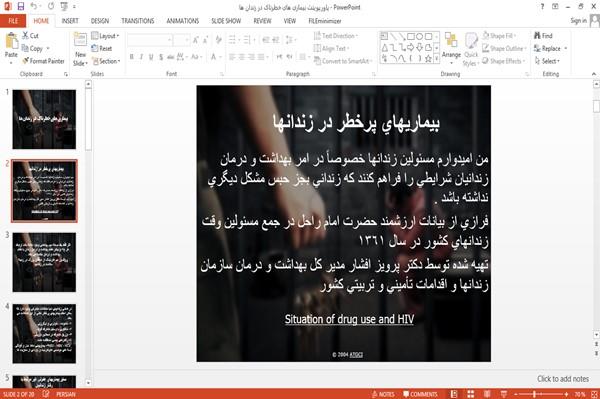Follow the Situation of drug use and HIV link
Screen dimensions: 600x399
pyautogui.click(x=349, y=319)
